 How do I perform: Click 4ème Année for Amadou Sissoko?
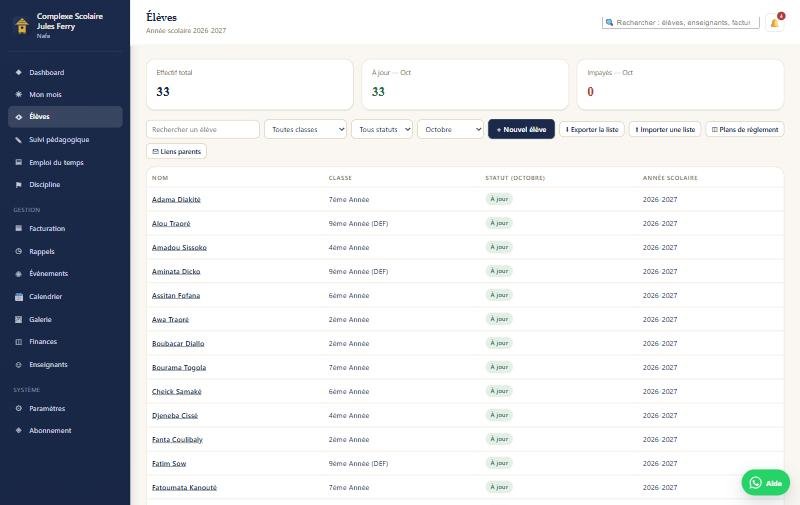[x=349, y=247]
